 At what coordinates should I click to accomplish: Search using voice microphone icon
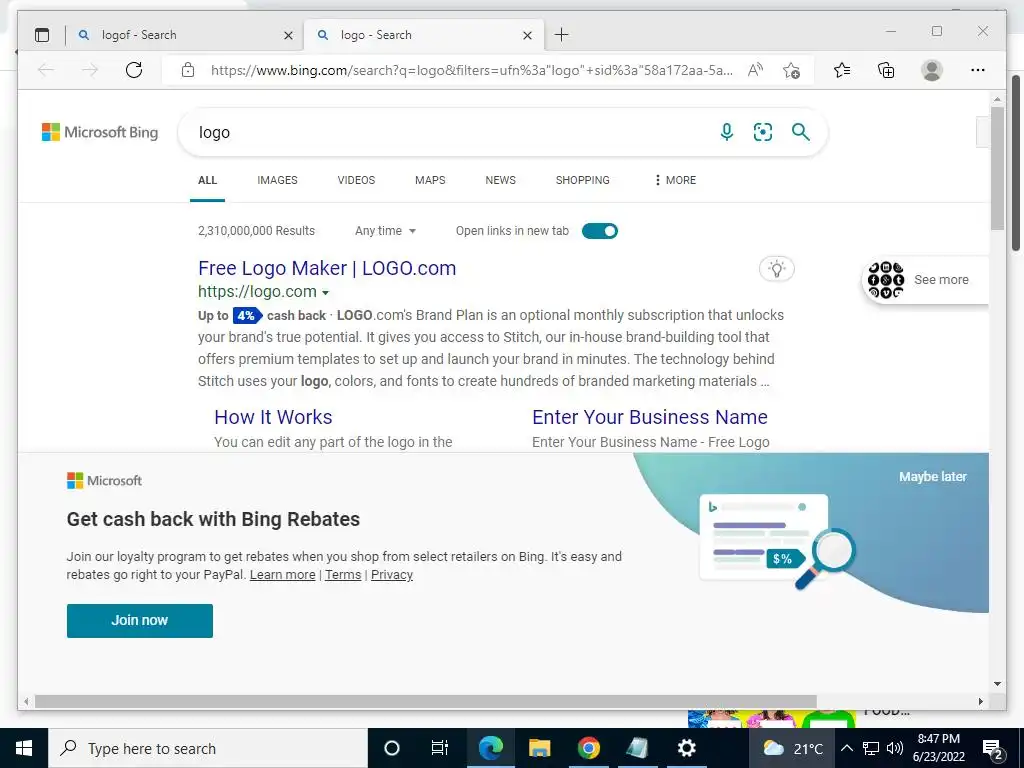point(726,132)
